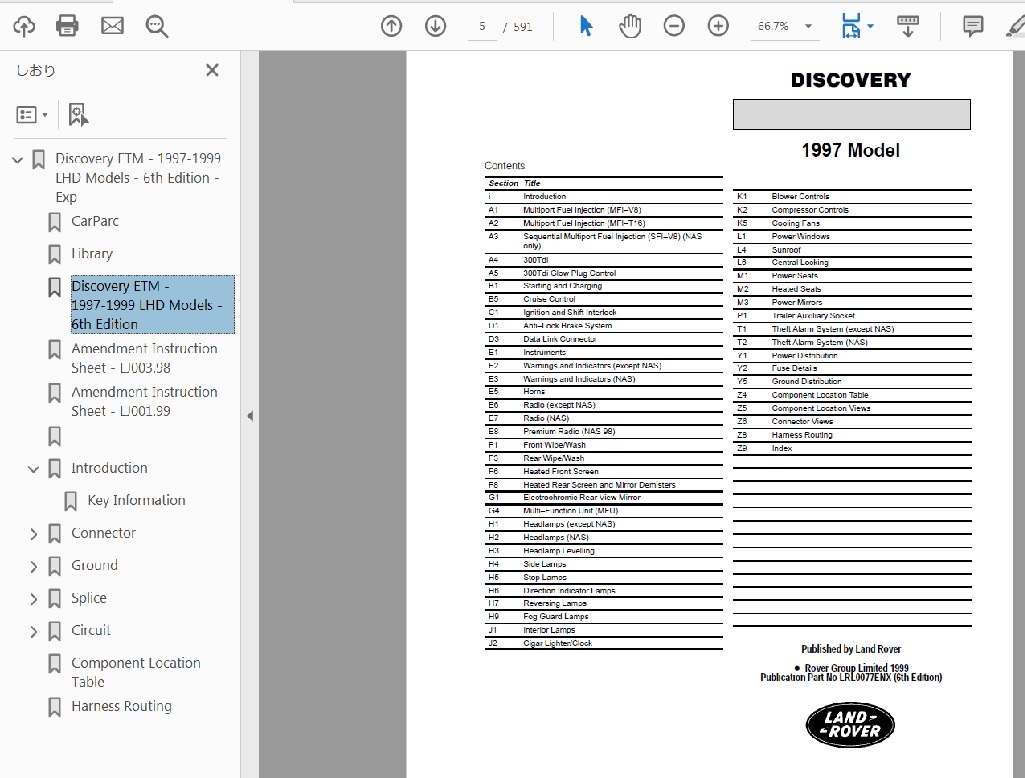
Task: Click the Splice bookmark ribbon icon
Action: (55, 599)
